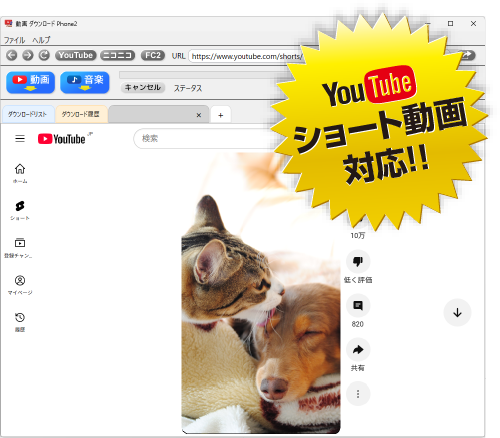Open the YouTube shortcut button in the toolbar
Image resolution: width=500 pixels, height=438 pixels.
pos(76,55)
